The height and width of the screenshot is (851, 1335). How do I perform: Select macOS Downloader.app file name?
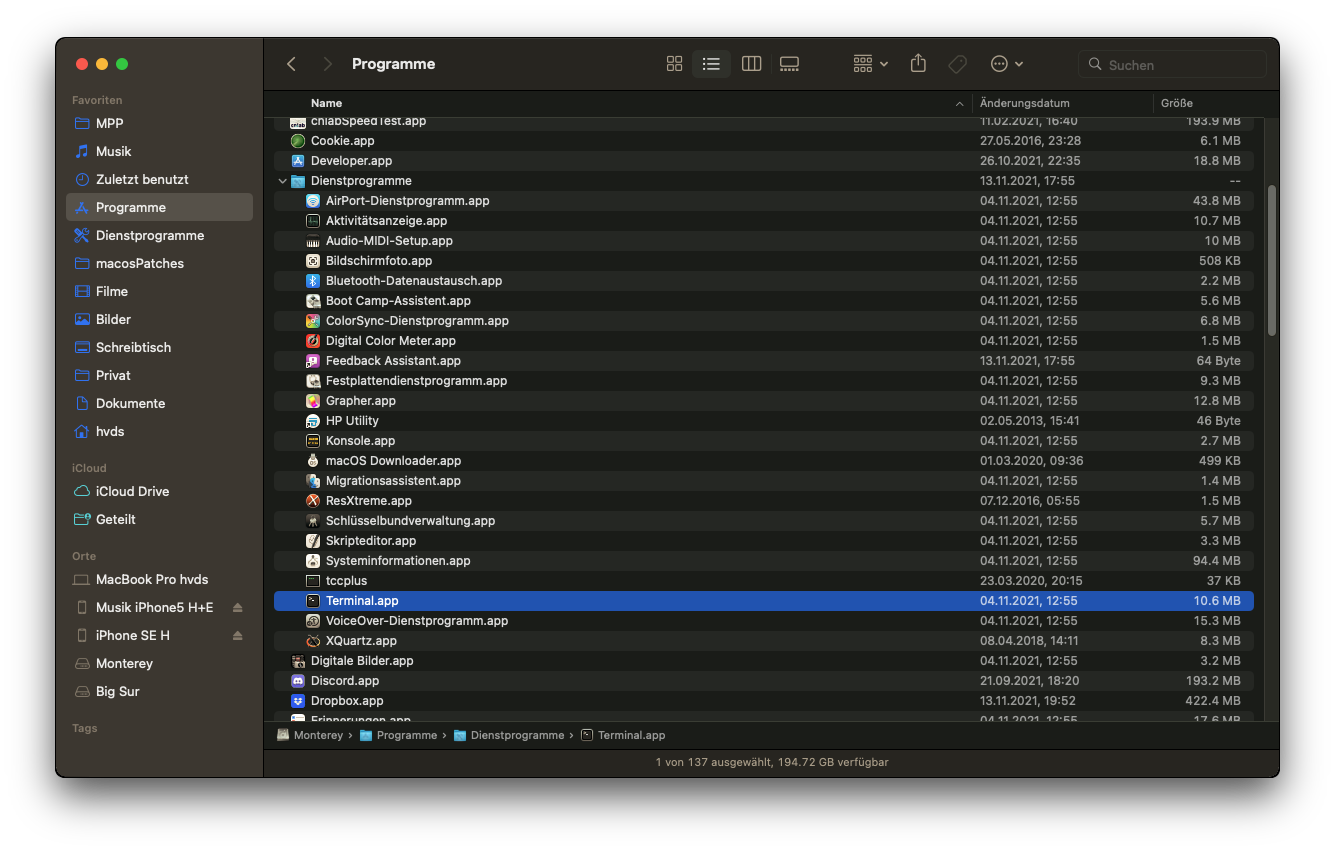point(393,461)
